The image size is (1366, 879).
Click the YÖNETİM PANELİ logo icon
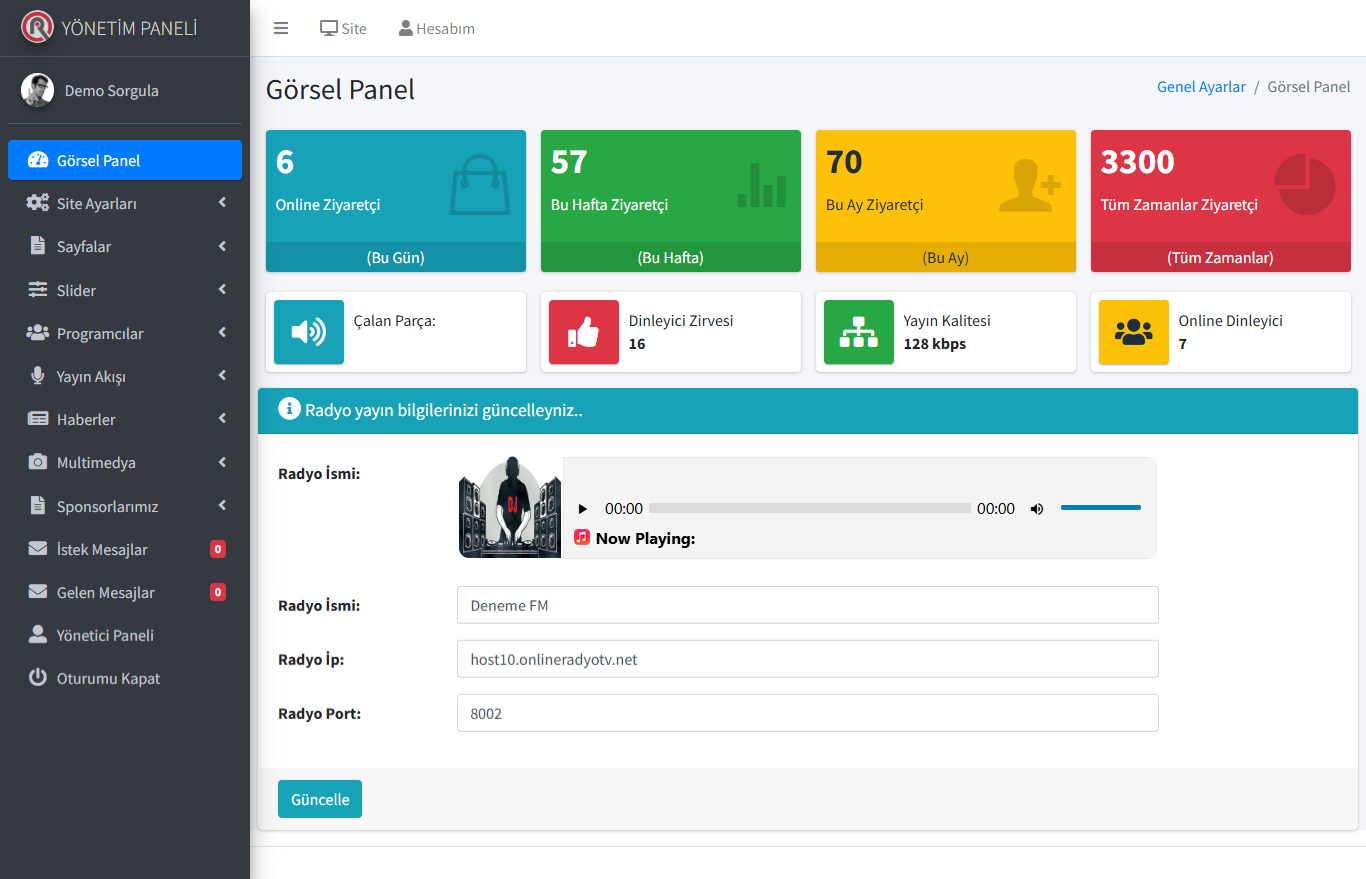[37, 27]
